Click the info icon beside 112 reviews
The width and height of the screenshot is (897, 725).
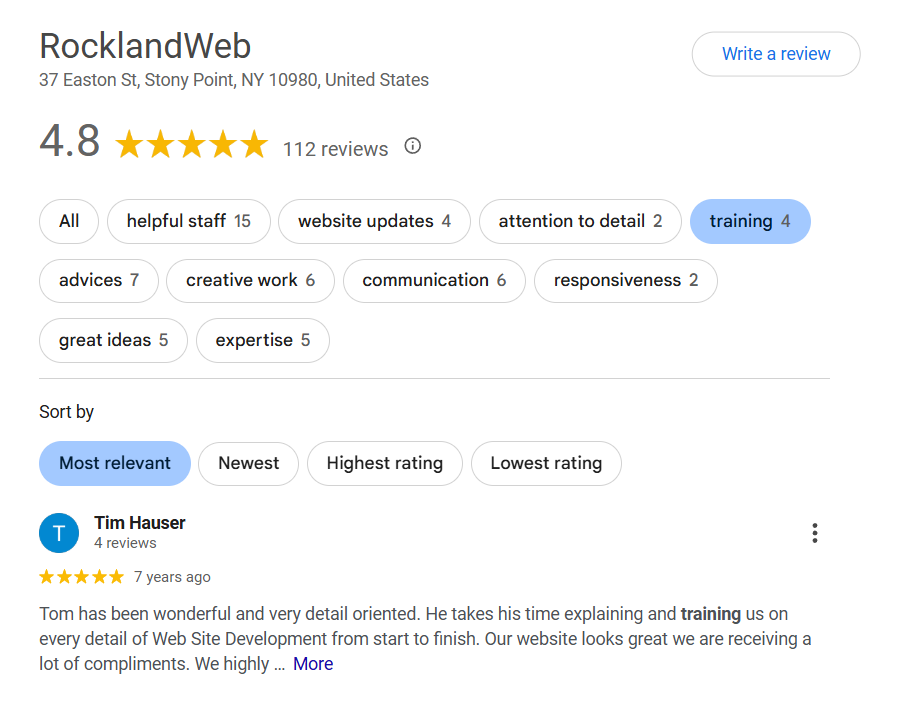pos(412,147)
